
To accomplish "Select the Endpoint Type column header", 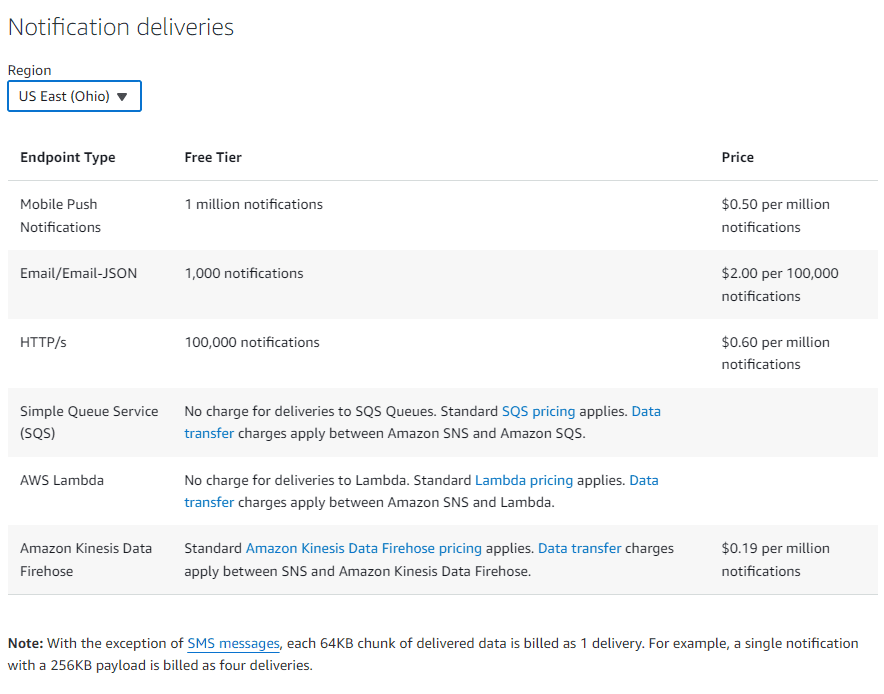I will coord(68,157).
